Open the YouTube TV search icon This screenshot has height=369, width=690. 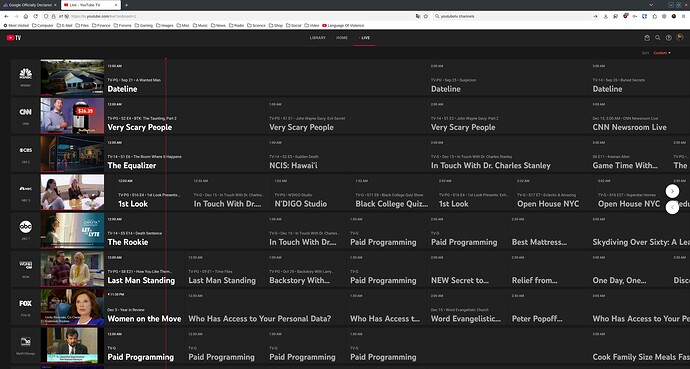tap(657, 38)
